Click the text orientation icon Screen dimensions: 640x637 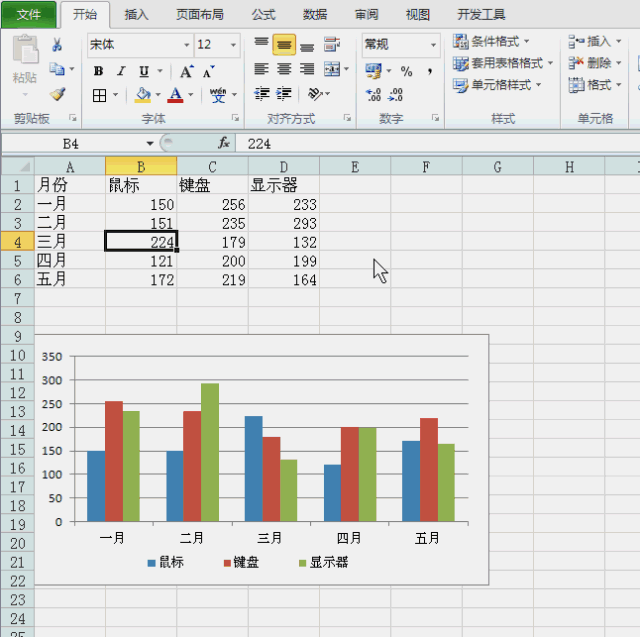[x=315, y=94]
